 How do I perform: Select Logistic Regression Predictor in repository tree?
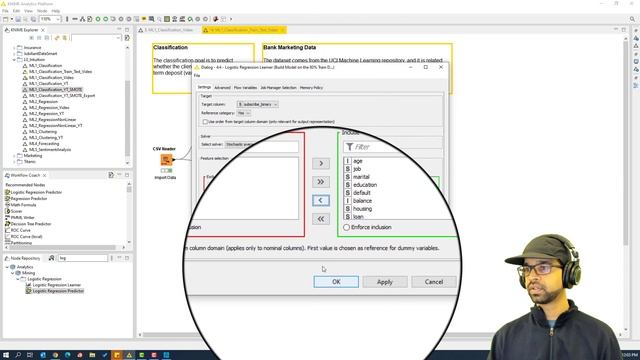(x=58, y=291)
